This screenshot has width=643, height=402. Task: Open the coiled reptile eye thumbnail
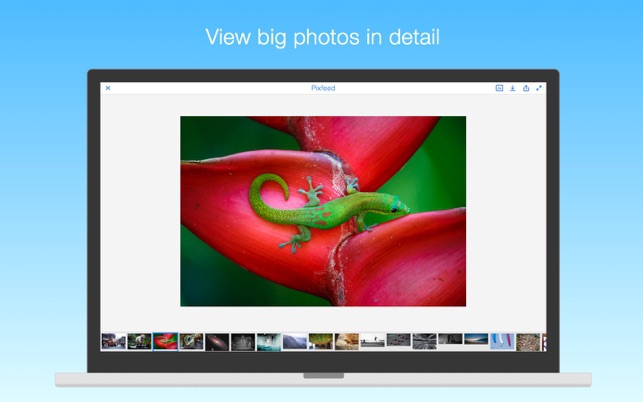(191, 342)
